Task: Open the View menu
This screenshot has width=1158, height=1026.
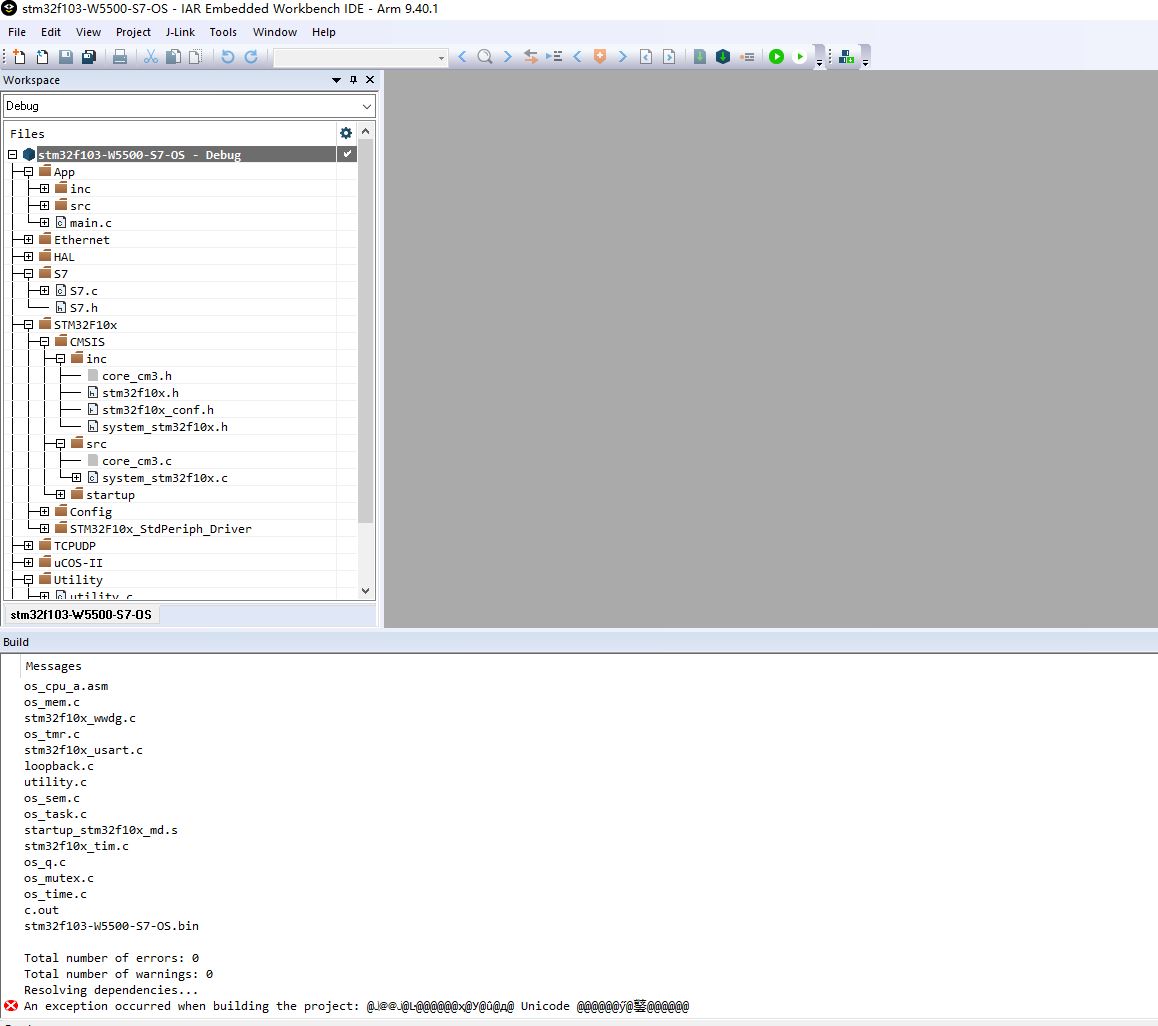Action: 89,33
